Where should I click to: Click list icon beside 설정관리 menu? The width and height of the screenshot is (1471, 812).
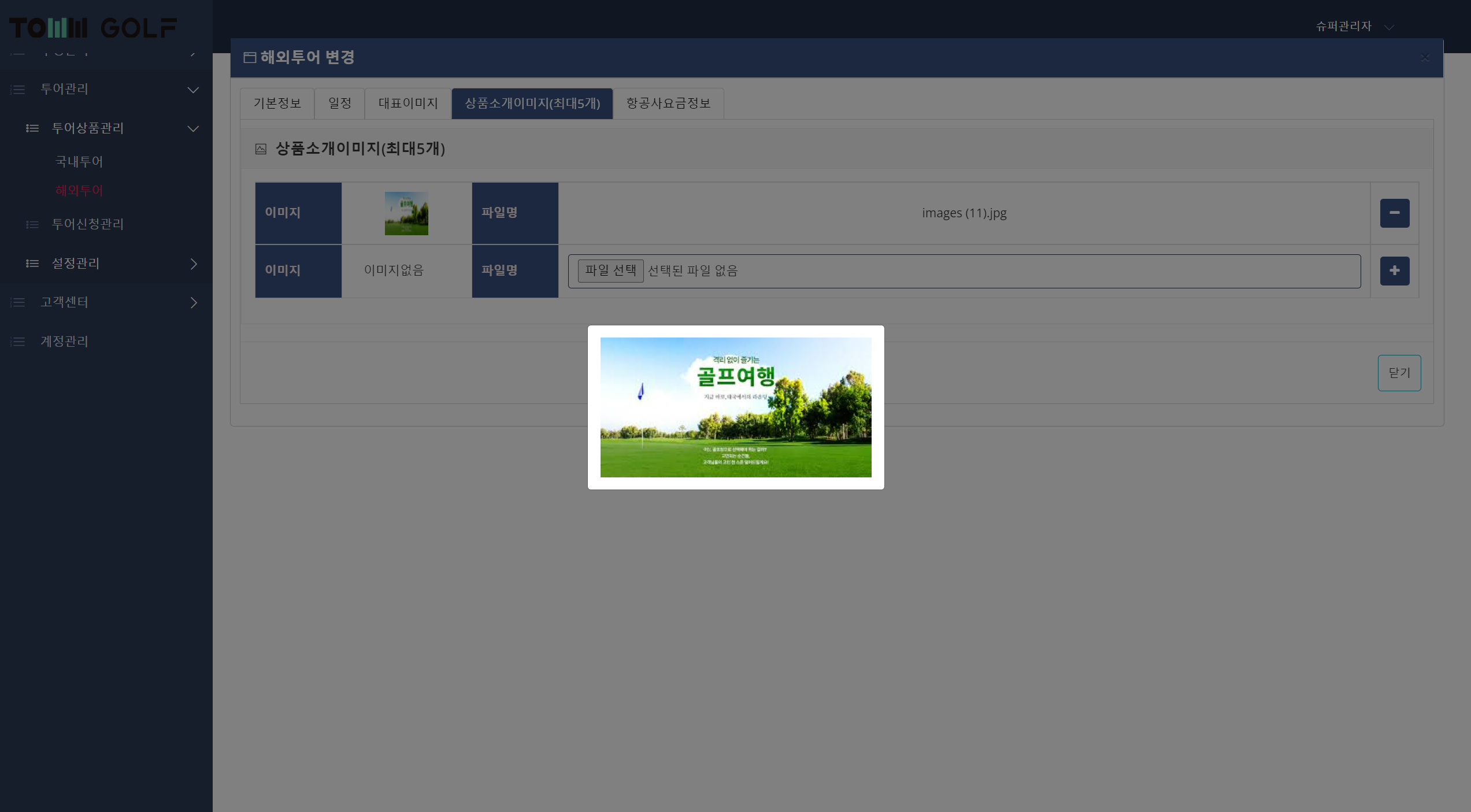coord(32,264)
